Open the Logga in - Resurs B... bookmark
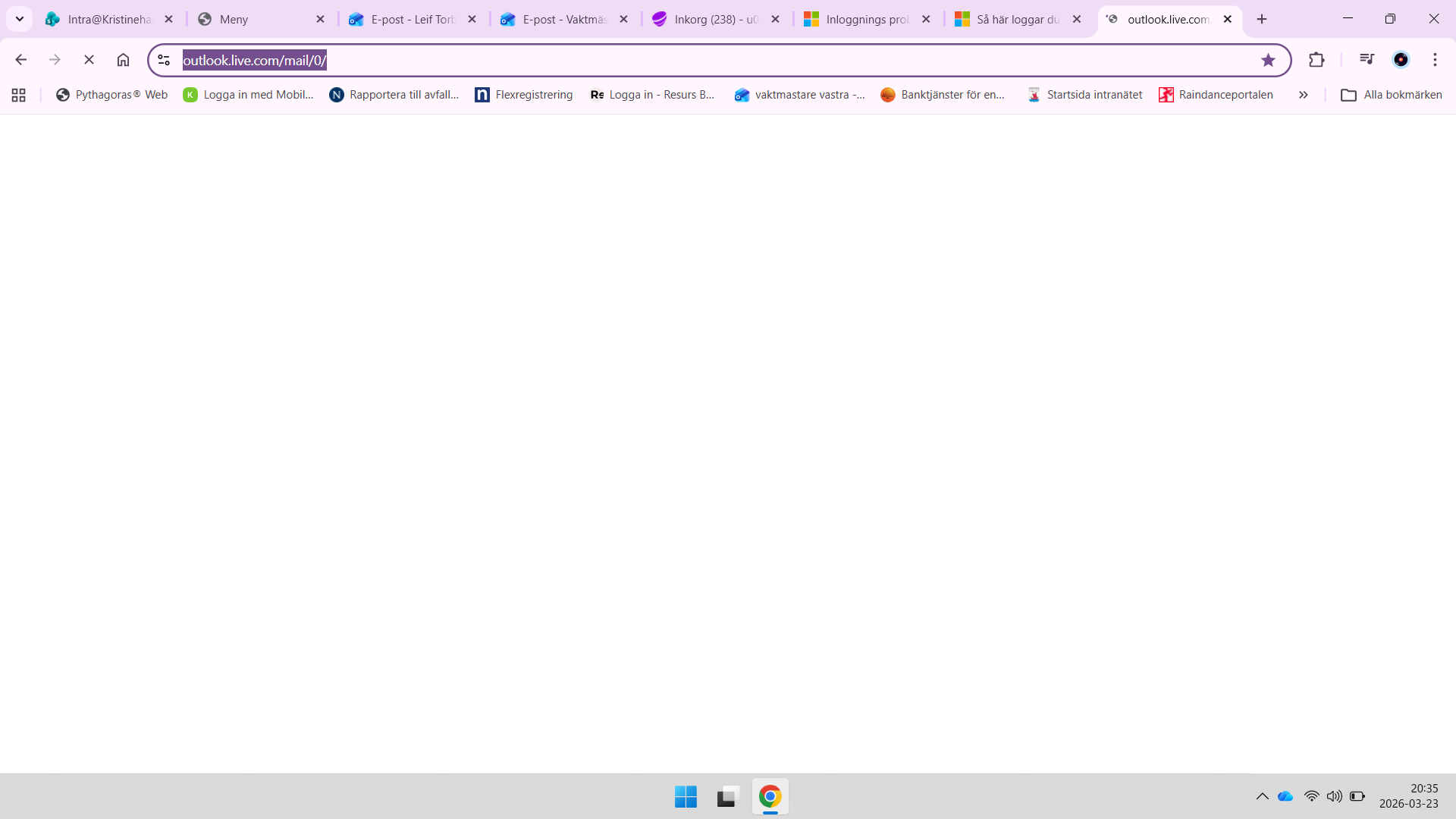Viewport: 1456px width, 819px height. coord(652,95)
